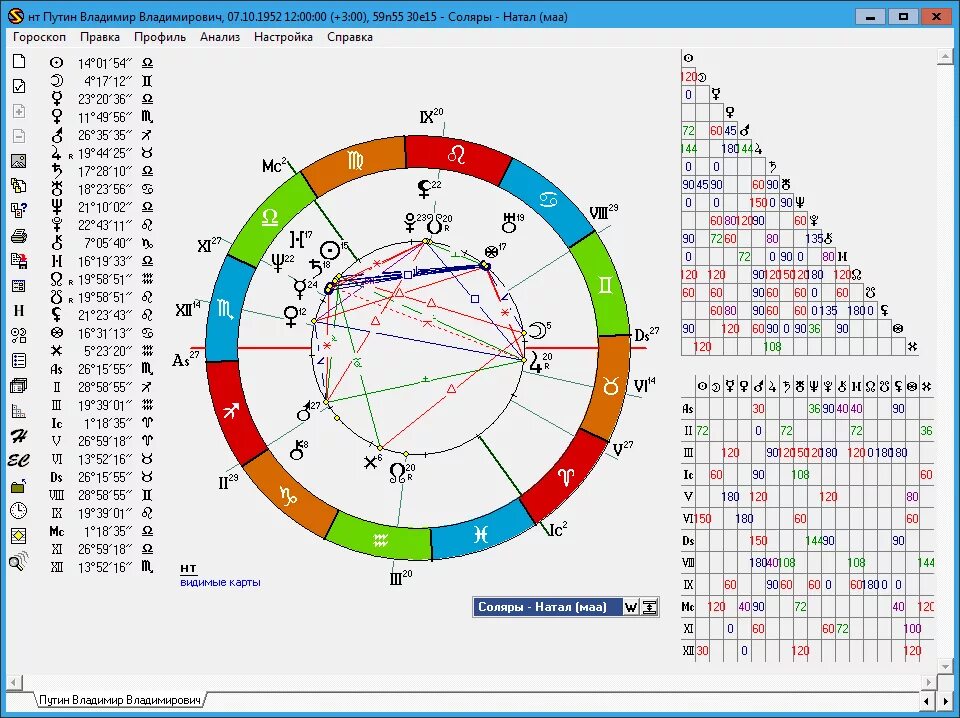Click the Mc label on the chart
Screen dimensions: 960x718
[x=274, y=165]
